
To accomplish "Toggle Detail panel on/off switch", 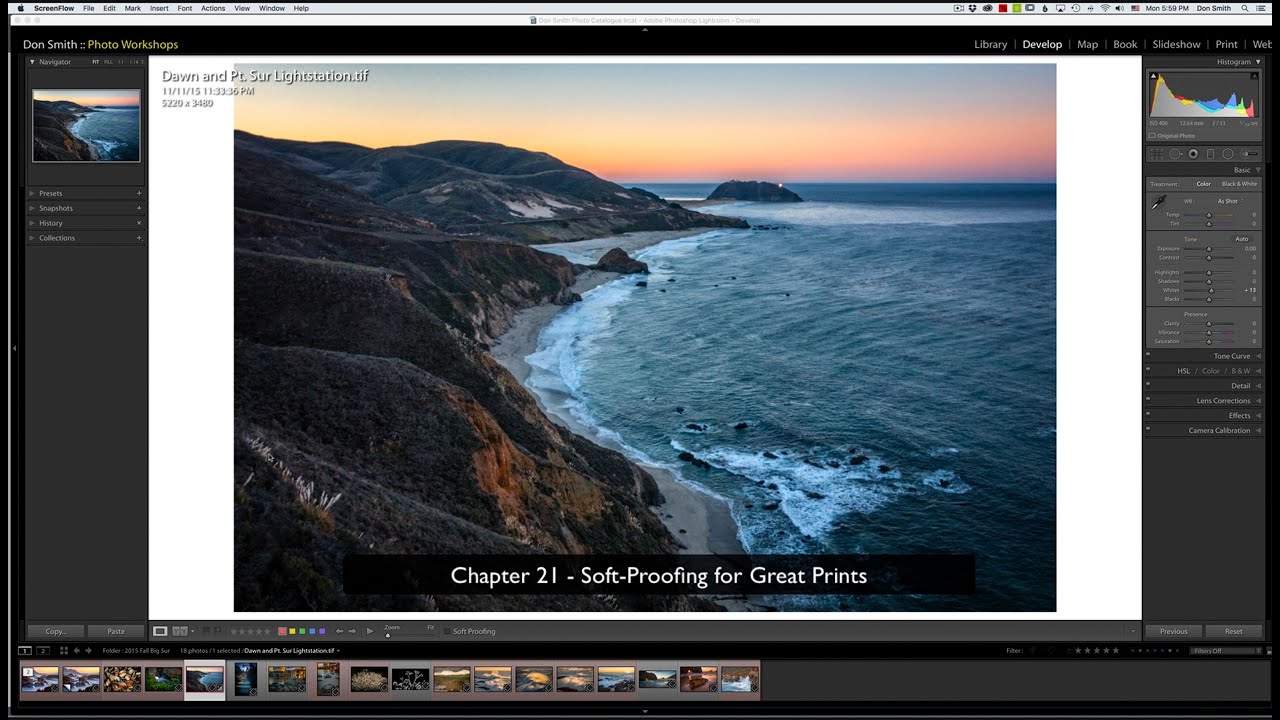I will pos(1148,385).
